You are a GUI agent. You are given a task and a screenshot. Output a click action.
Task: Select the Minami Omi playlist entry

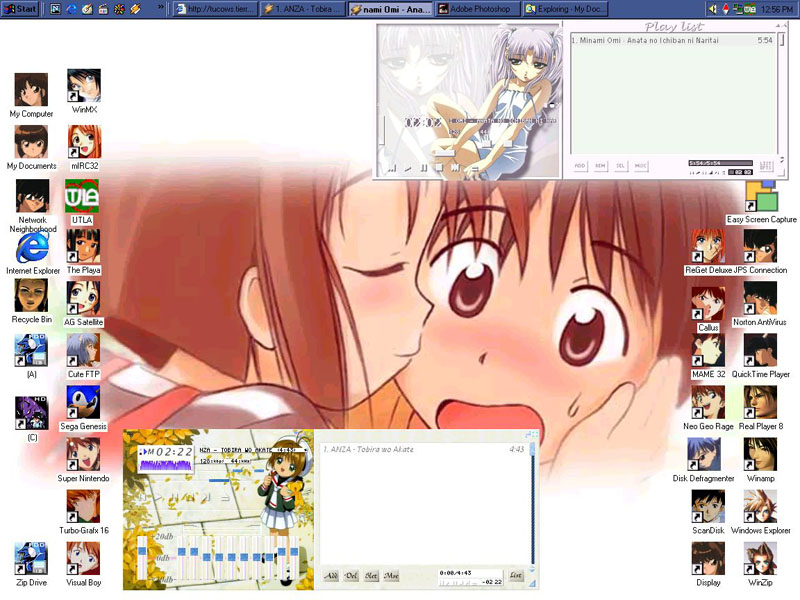coord(672,40)
